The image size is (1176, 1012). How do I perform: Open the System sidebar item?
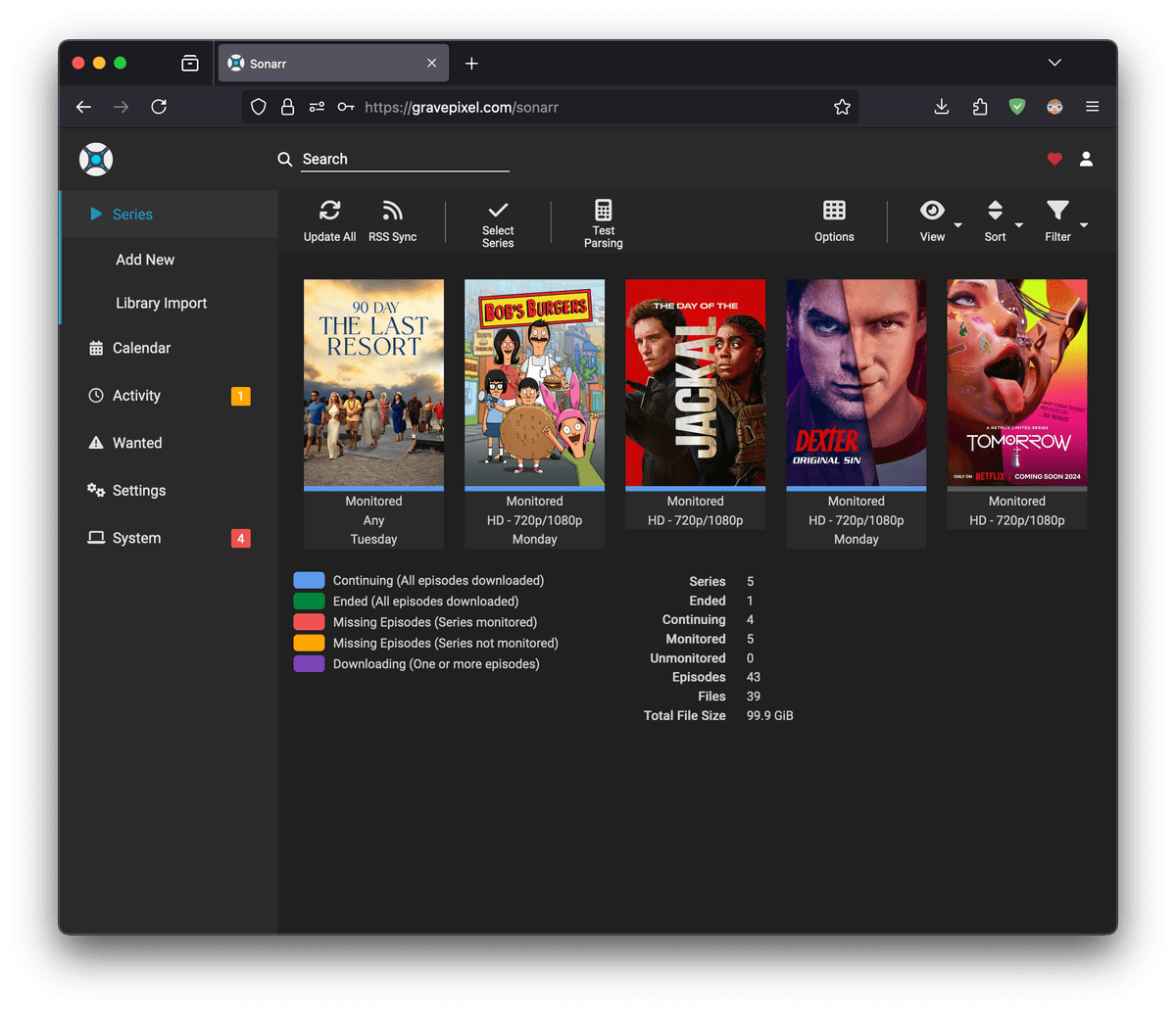click(169, 538)
